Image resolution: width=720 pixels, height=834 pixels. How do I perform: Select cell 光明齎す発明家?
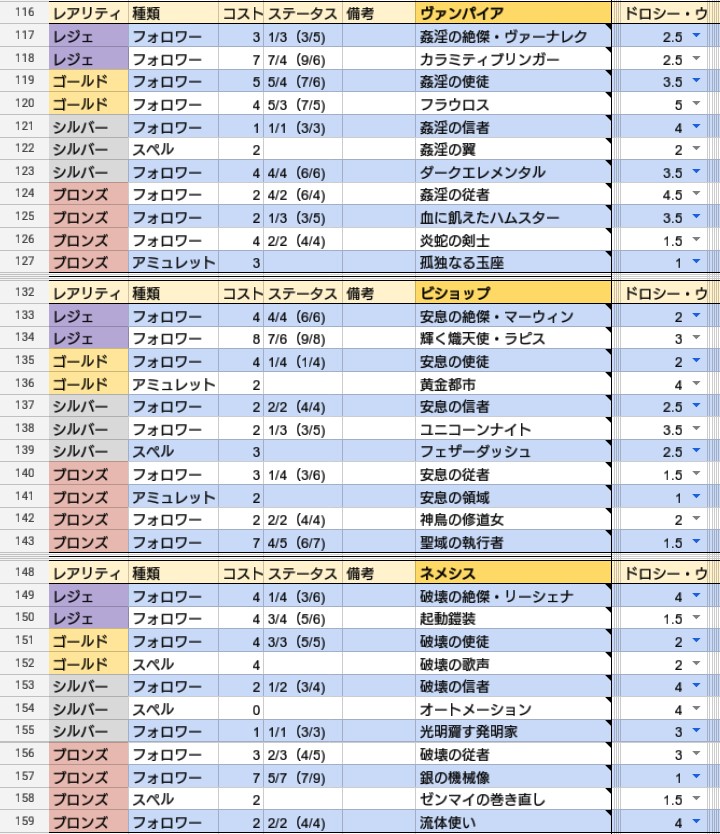(513, 731)
